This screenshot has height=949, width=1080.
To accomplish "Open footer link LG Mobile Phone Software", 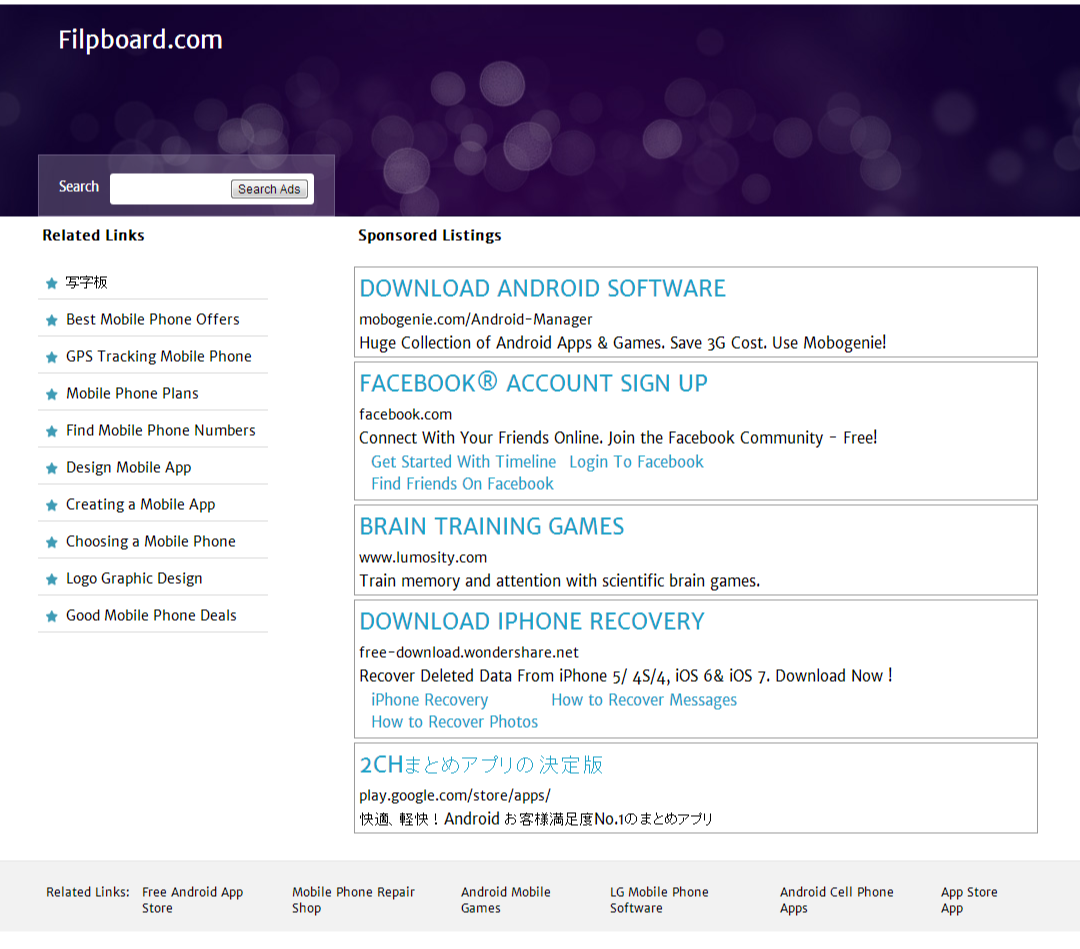I will (659, 900).
